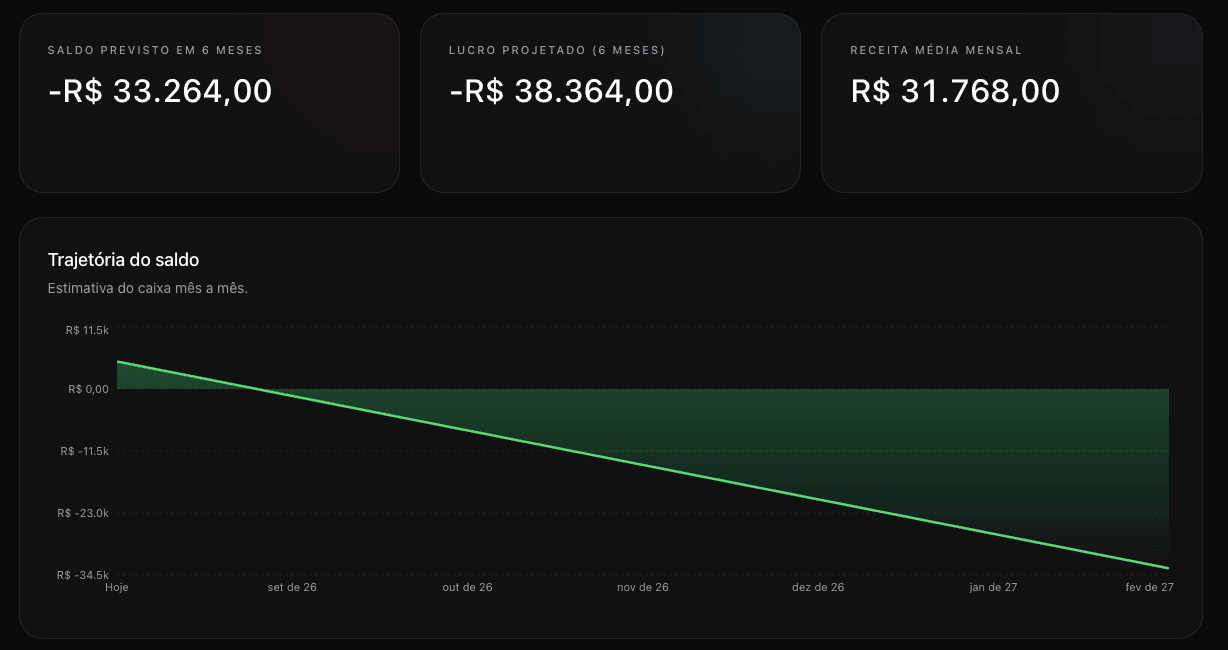This screenshot has height=650, width=1228.
Task: Select the Lucro projetado (6 meses) card
Action: (610, 103)
